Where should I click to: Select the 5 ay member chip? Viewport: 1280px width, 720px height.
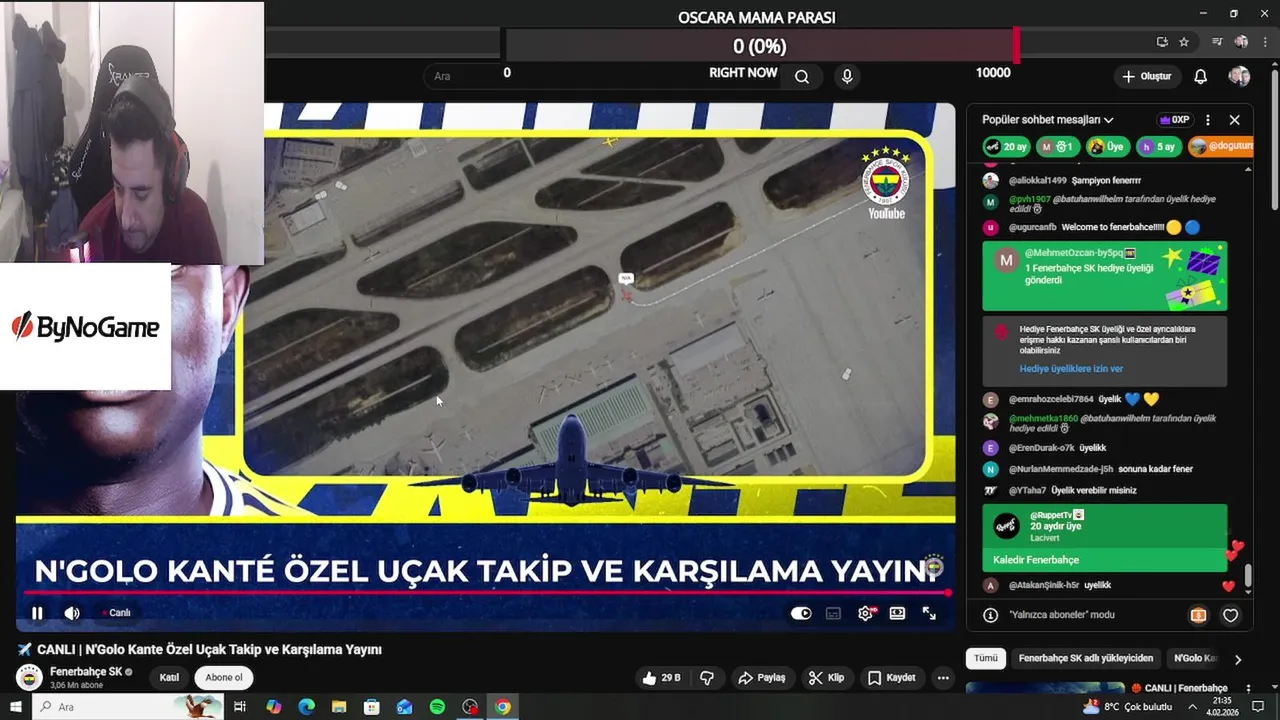(x=1158, y=147)
